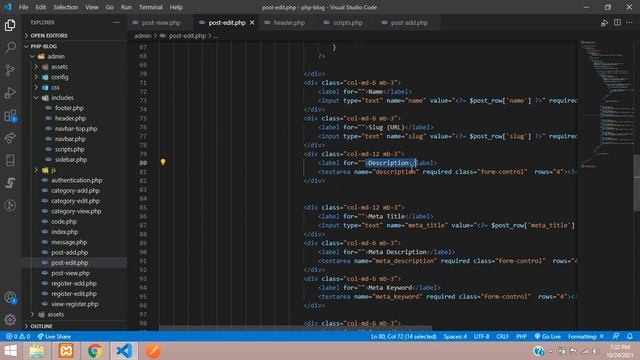Click Live Share in status bar

[54, 336]
